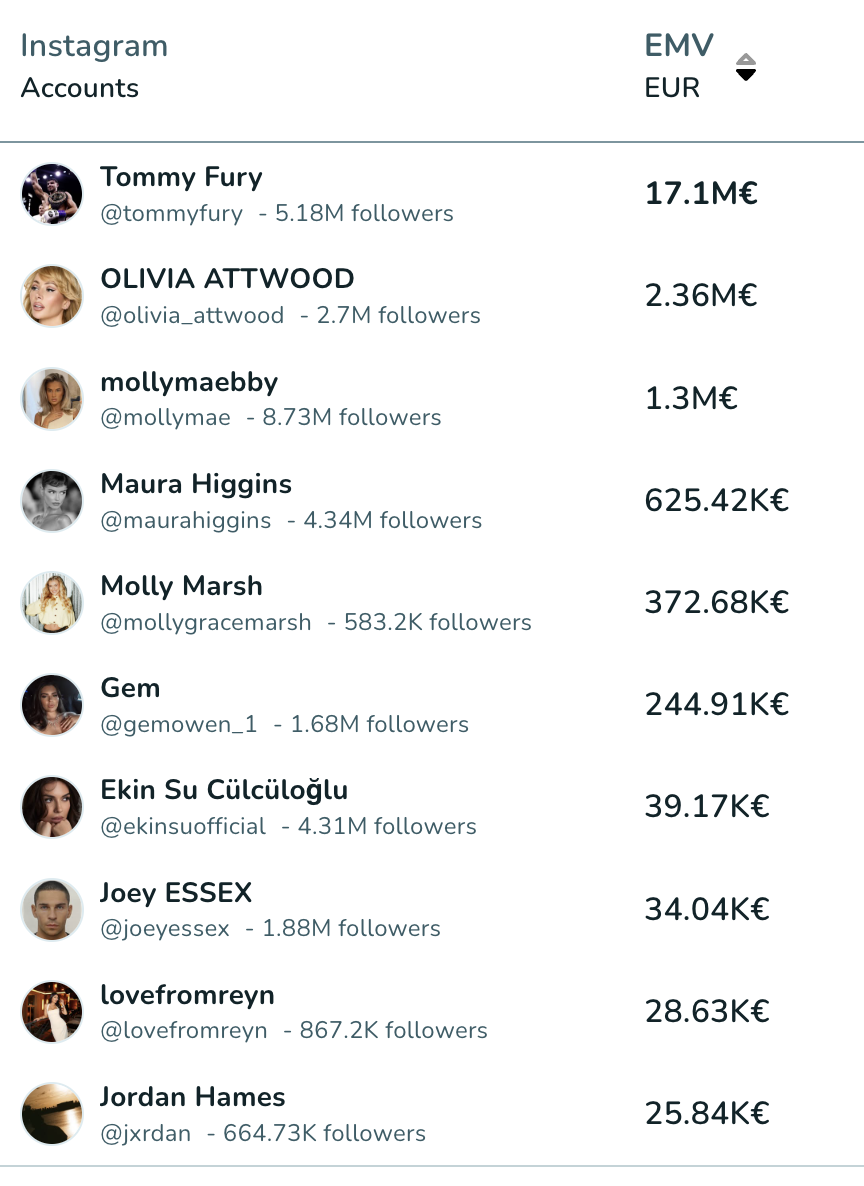This screenshot has width=864, height=1186.
Task: Select lovefromreyn's avatar image
Action: tap(51, 1012)
